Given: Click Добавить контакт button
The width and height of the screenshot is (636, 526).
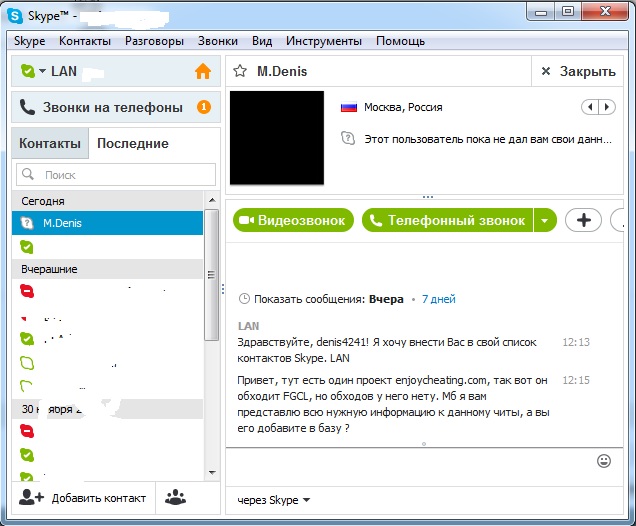Looking at the screenshot, I should [83, 498].
